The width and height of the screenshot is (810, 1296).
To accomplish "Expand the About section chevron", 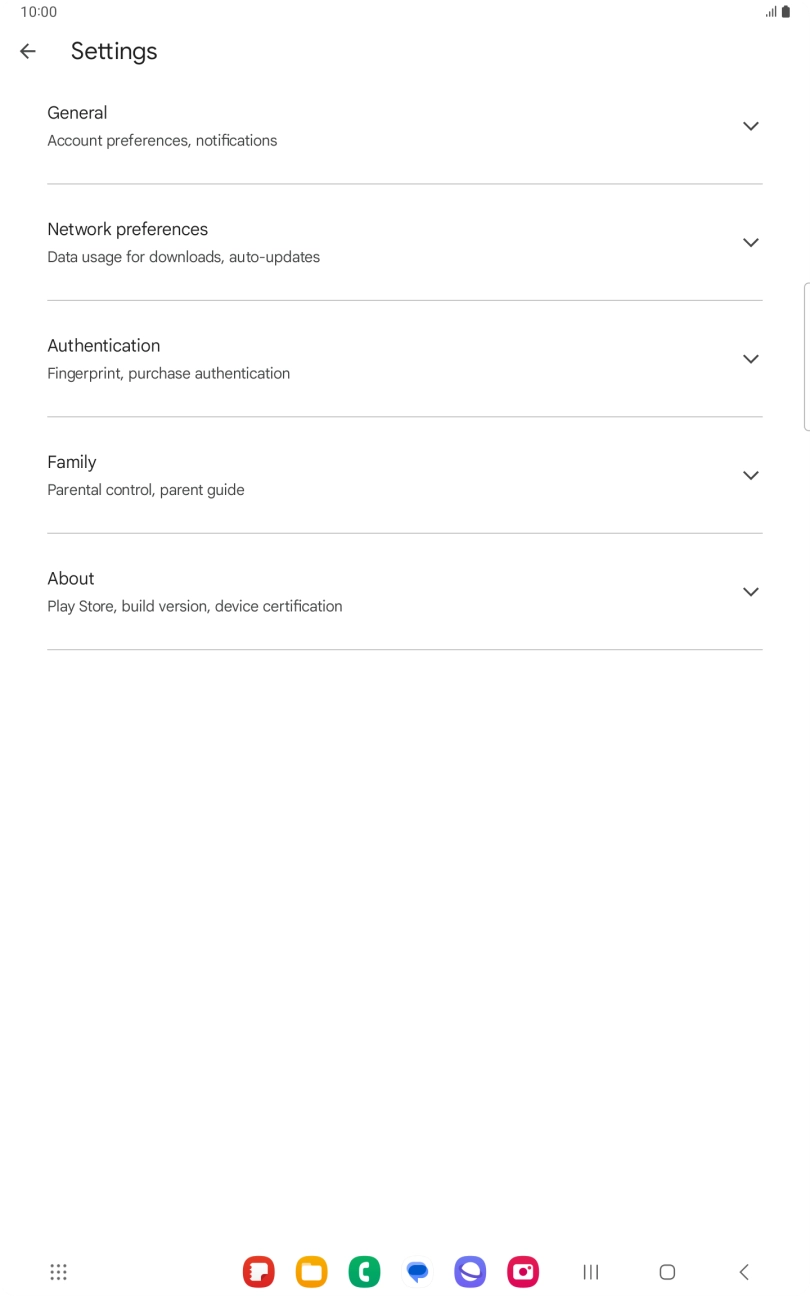I will [x=751, y=592].
